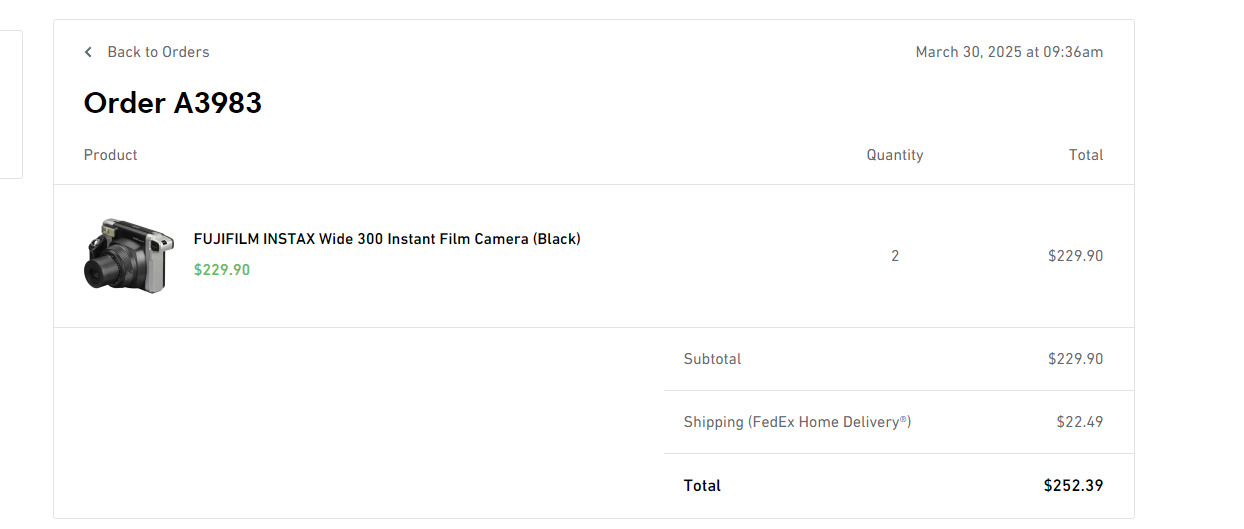Click Shipping (FedEx Home Delivery) label

[x=797, y=422]
